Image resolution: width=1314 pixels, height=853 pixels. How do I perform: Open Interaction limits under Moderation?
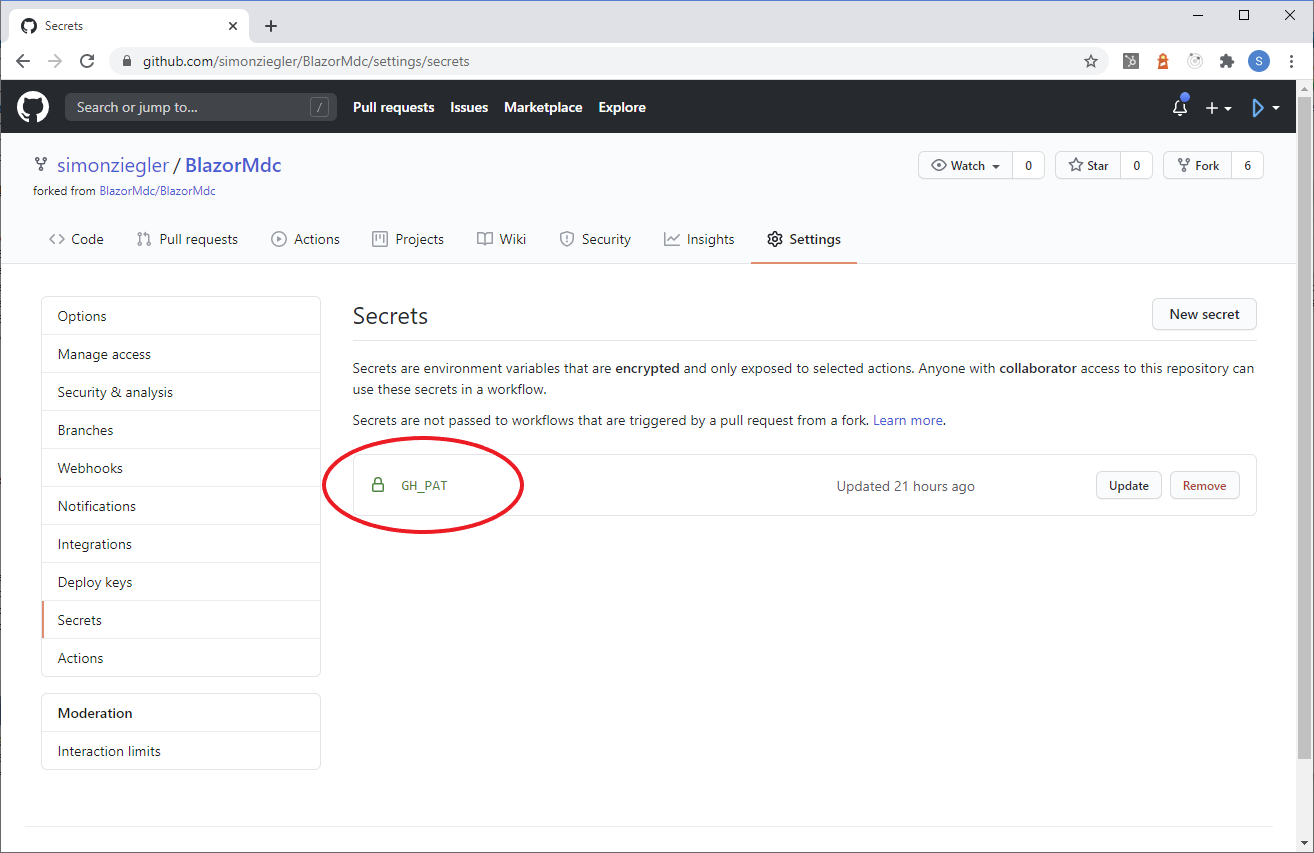pyautogui.click(x=181, y=751)
